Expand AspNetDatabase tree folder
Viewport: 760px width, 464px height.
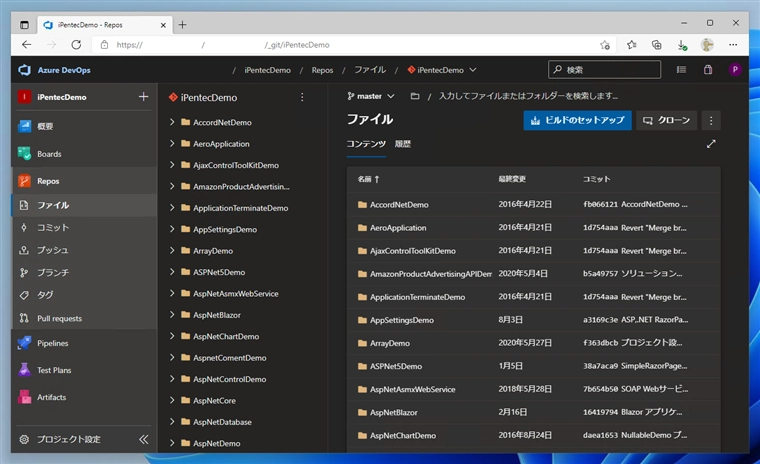point(172,422)
